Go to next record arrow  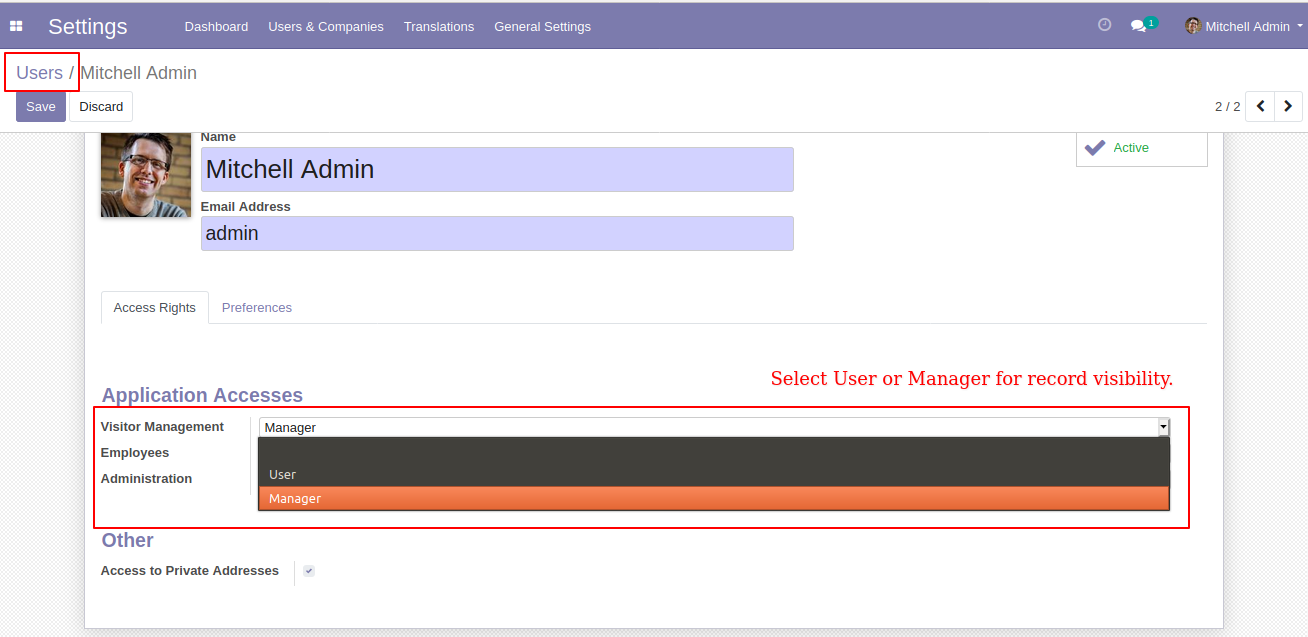[x=1288, y=106]
